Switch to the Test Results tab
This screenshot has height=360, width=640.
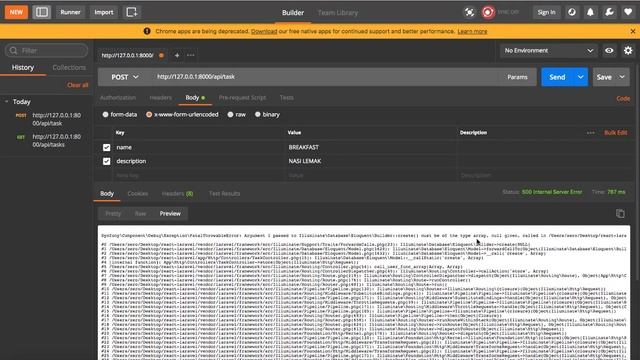pos(224,193)
